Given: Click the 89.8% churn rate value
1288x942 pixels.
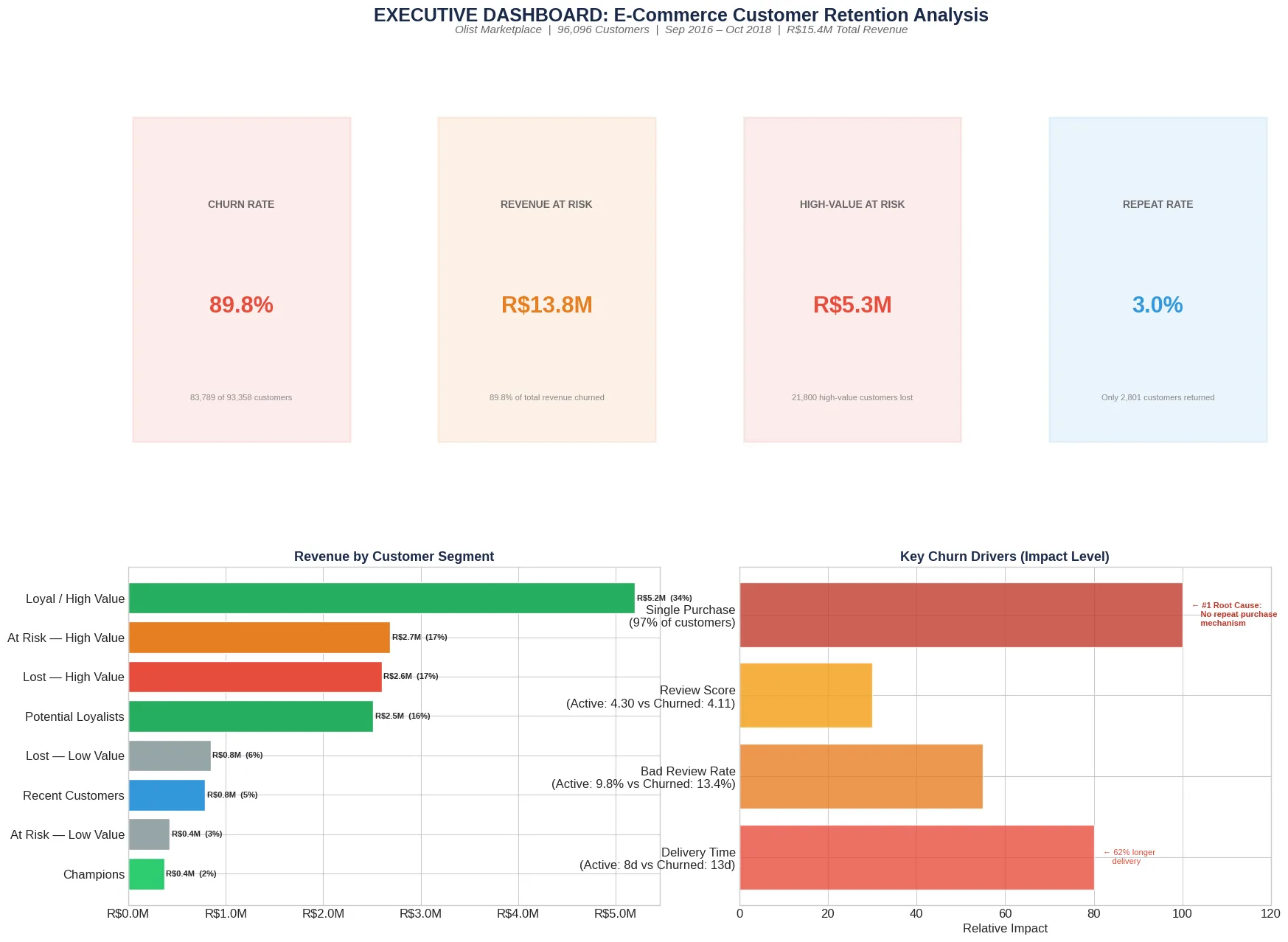Looking at the screenshot, I should [x=241, y=304].
